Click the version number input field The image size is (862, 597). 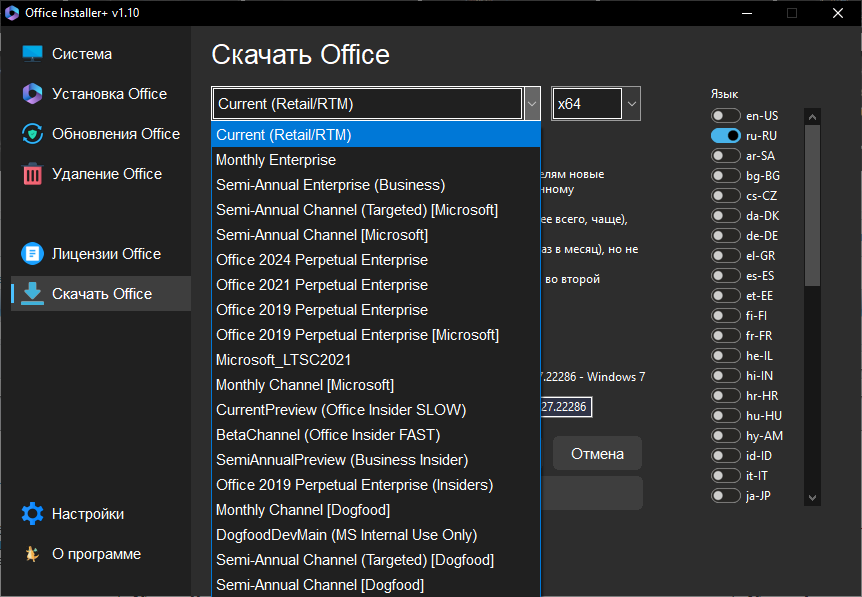[564, 407]
